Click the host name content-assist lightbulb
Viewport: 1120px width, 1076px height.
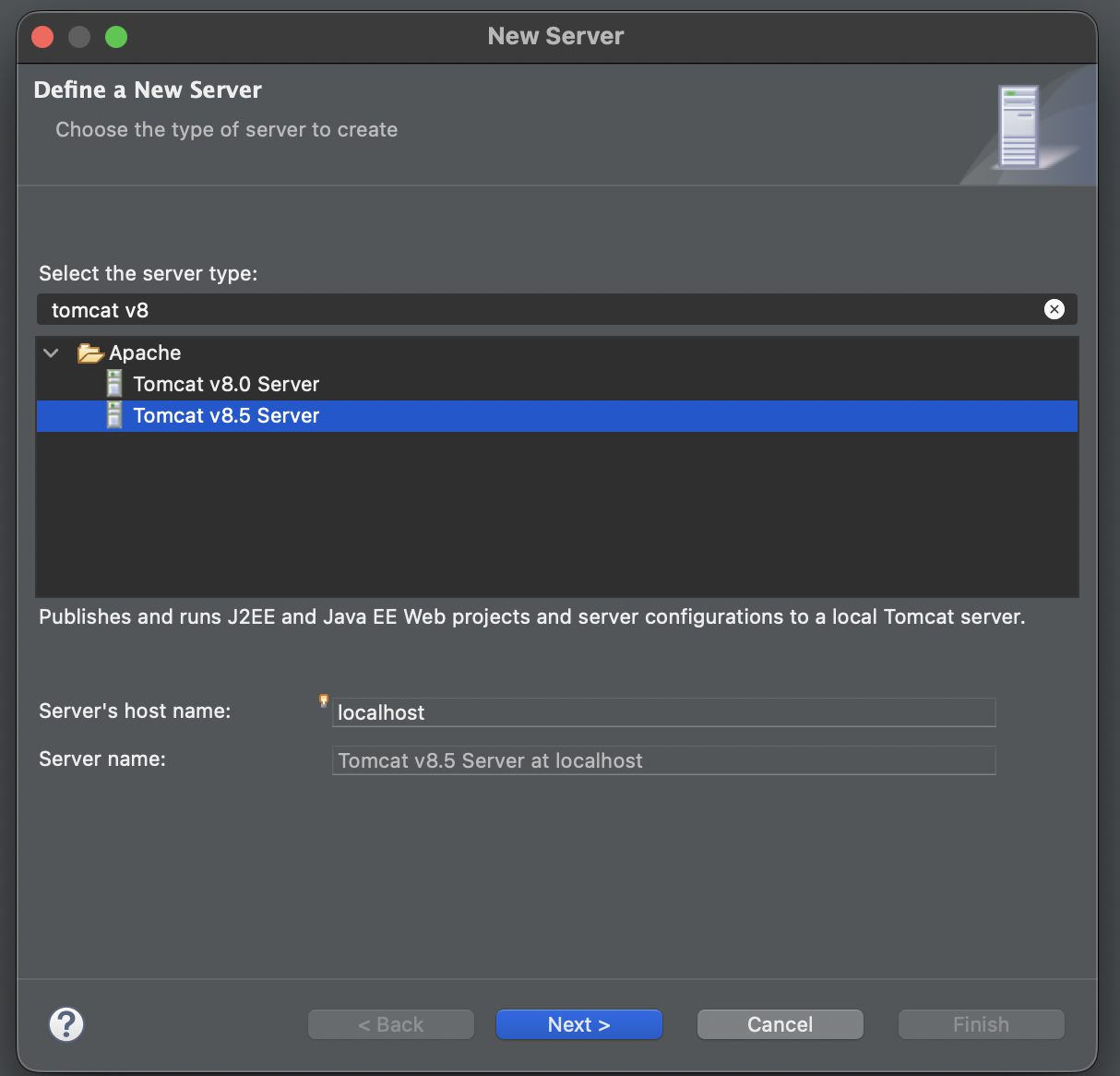pyautogui.click(x=324, y=701)
